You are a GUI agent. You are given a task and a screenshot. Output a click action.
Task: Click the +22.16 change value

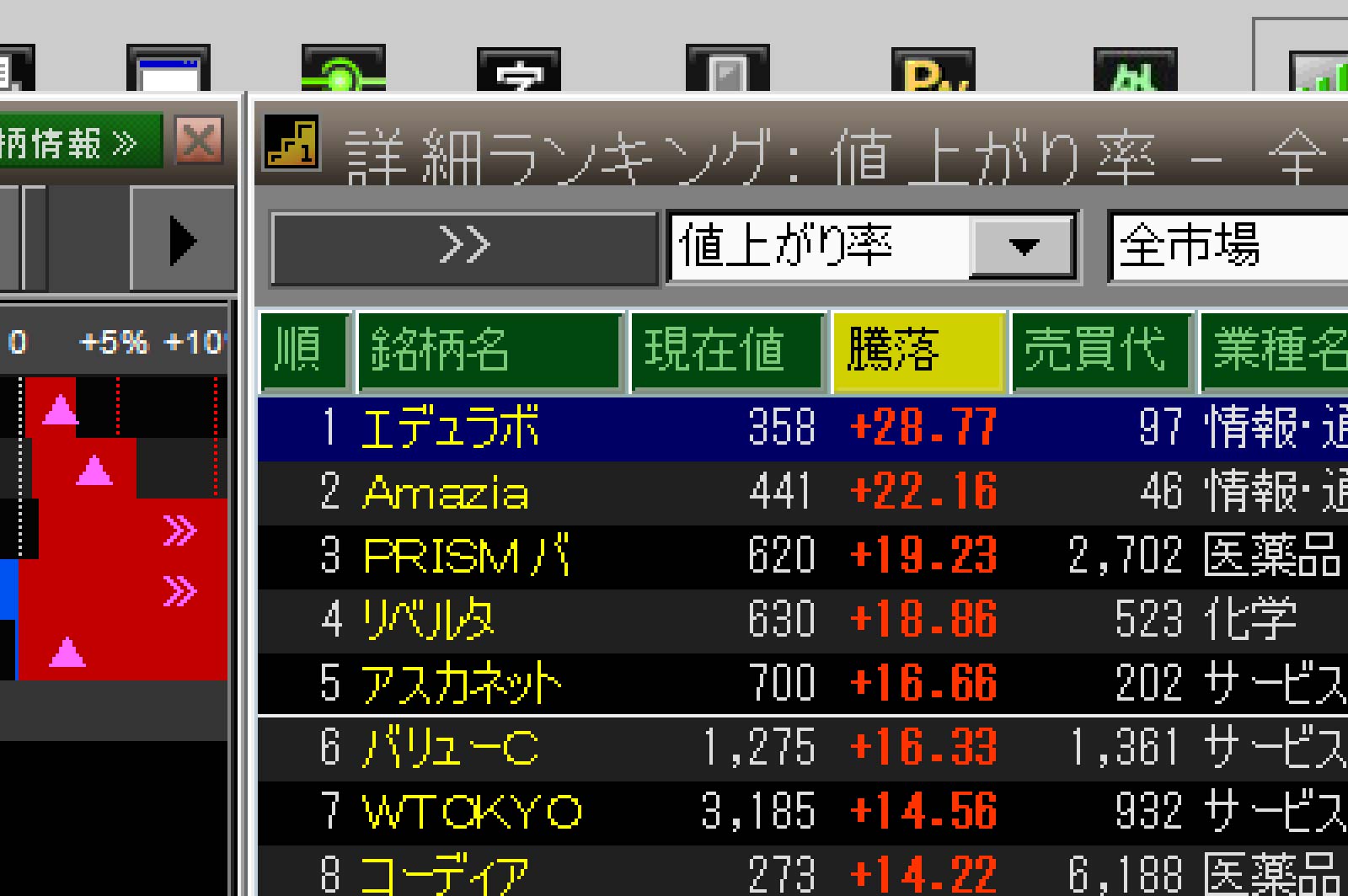pyautogui.click(x=923, y=491)
